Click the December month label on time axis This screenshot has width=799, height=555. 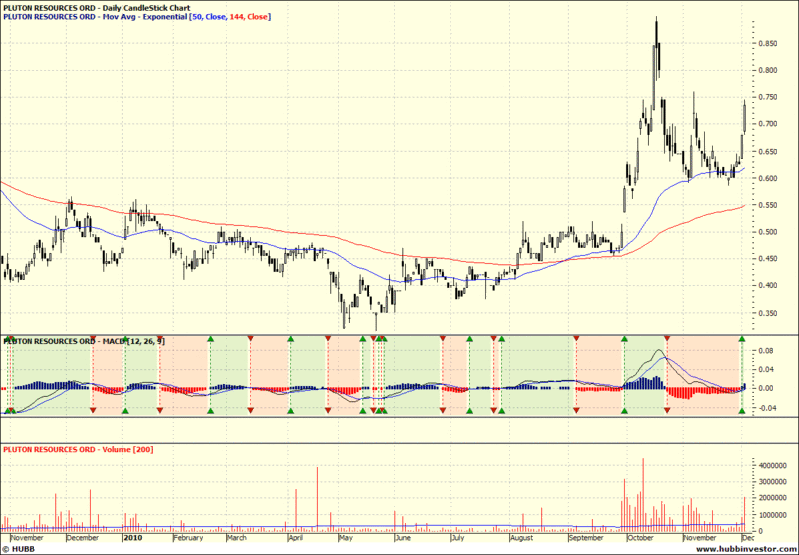pos(83,538)
